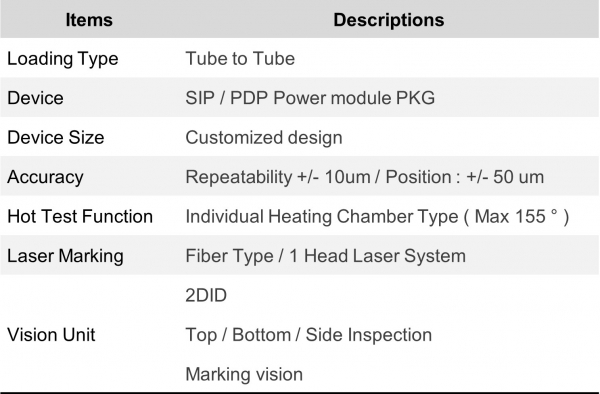The width and height of the screenshot is (600, 394).
Task: Click Top / Bottom / Side Inspection text
Action: pos(308,335)
